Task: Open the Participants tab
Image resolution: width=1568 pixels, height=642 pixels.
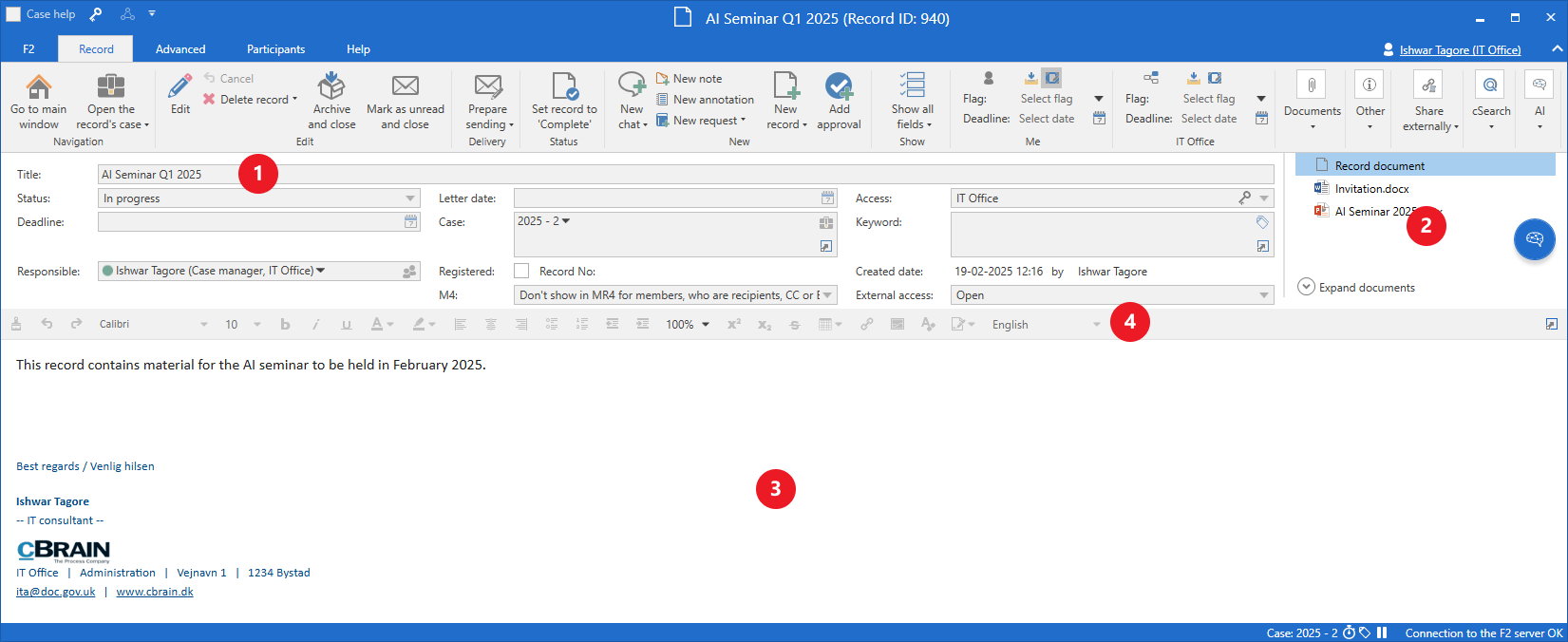Action: coord(275,49)
